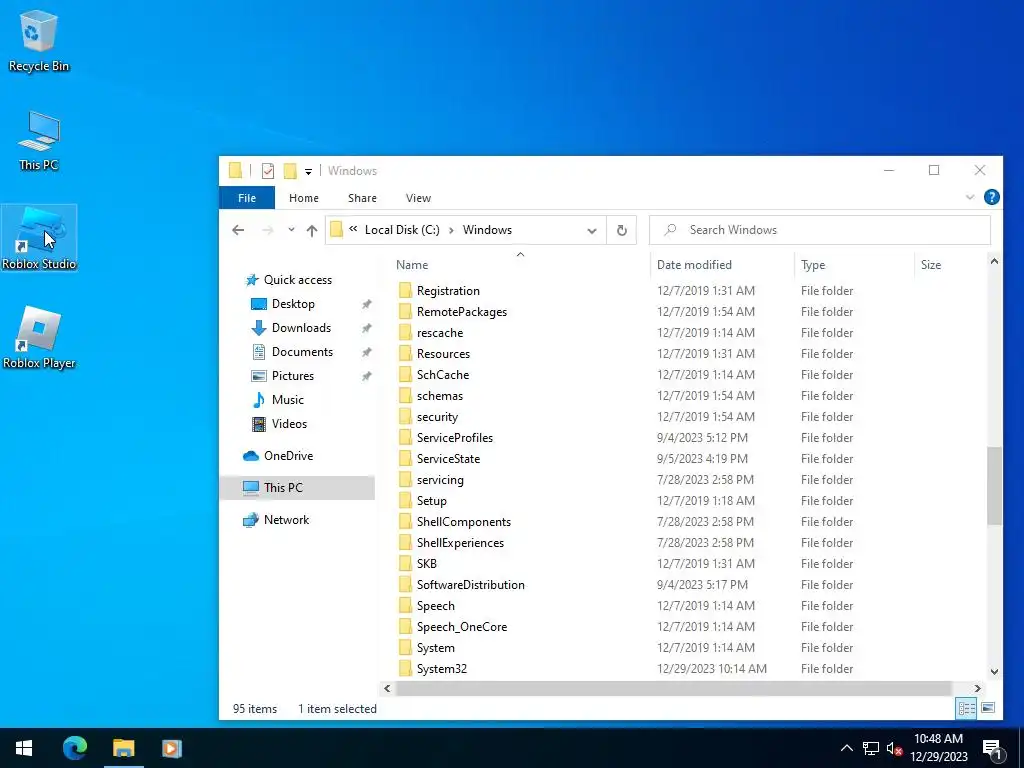
Task: Open the Recycle Bin desktop icon
Action: 39,40
